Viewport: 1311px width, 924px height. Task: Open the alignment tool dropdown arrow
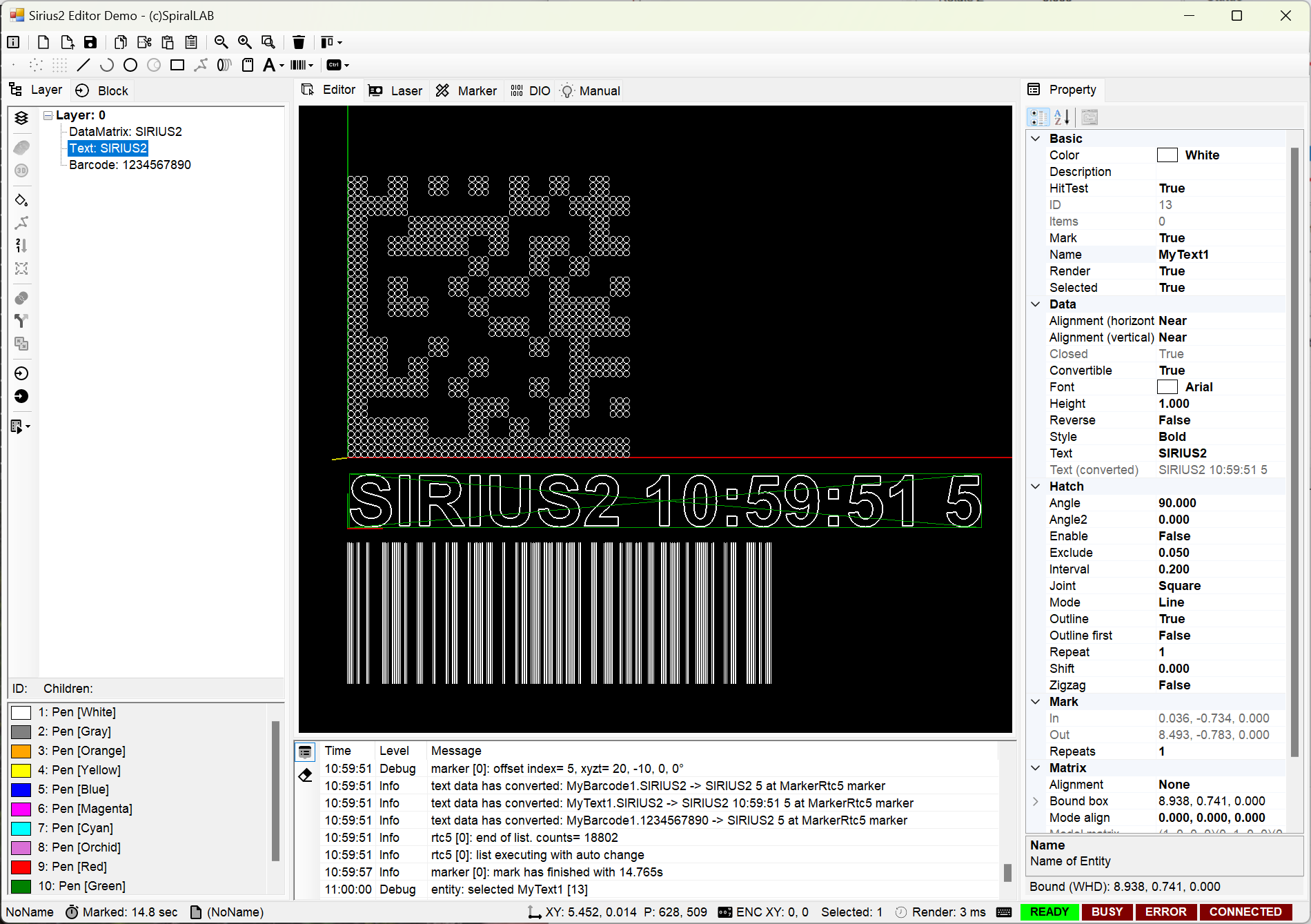(339, 43)
